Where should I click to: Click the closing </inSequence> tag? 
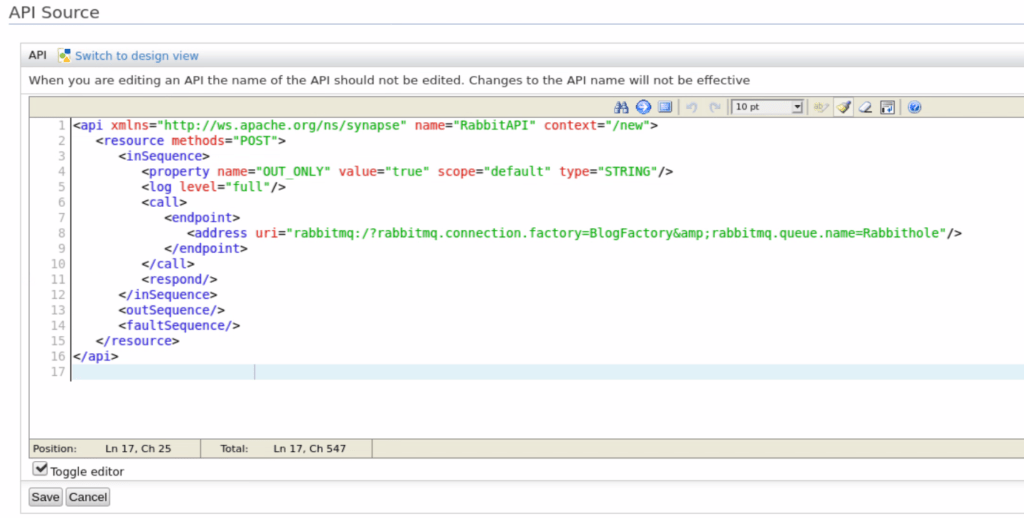(x=168, y=295)
